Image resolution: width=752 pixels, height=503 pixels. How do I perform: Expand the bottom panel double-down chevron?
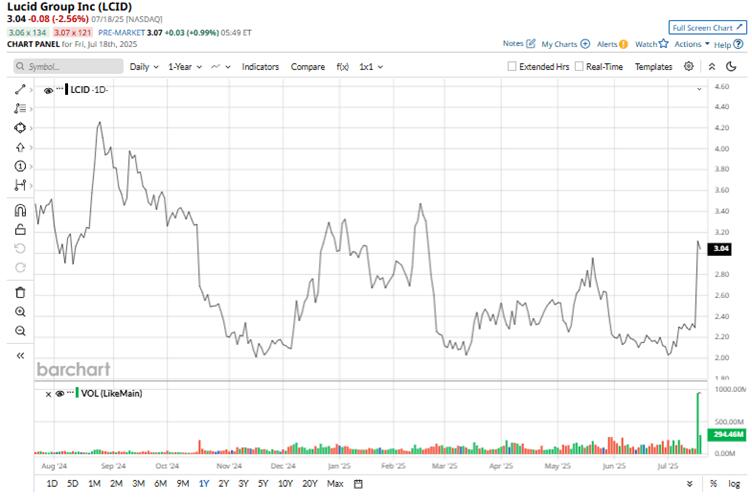690,484
